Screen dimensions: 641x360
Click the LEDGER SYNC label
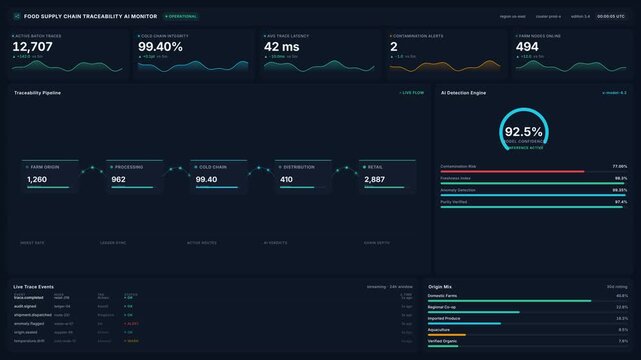(x=113, y=243)
